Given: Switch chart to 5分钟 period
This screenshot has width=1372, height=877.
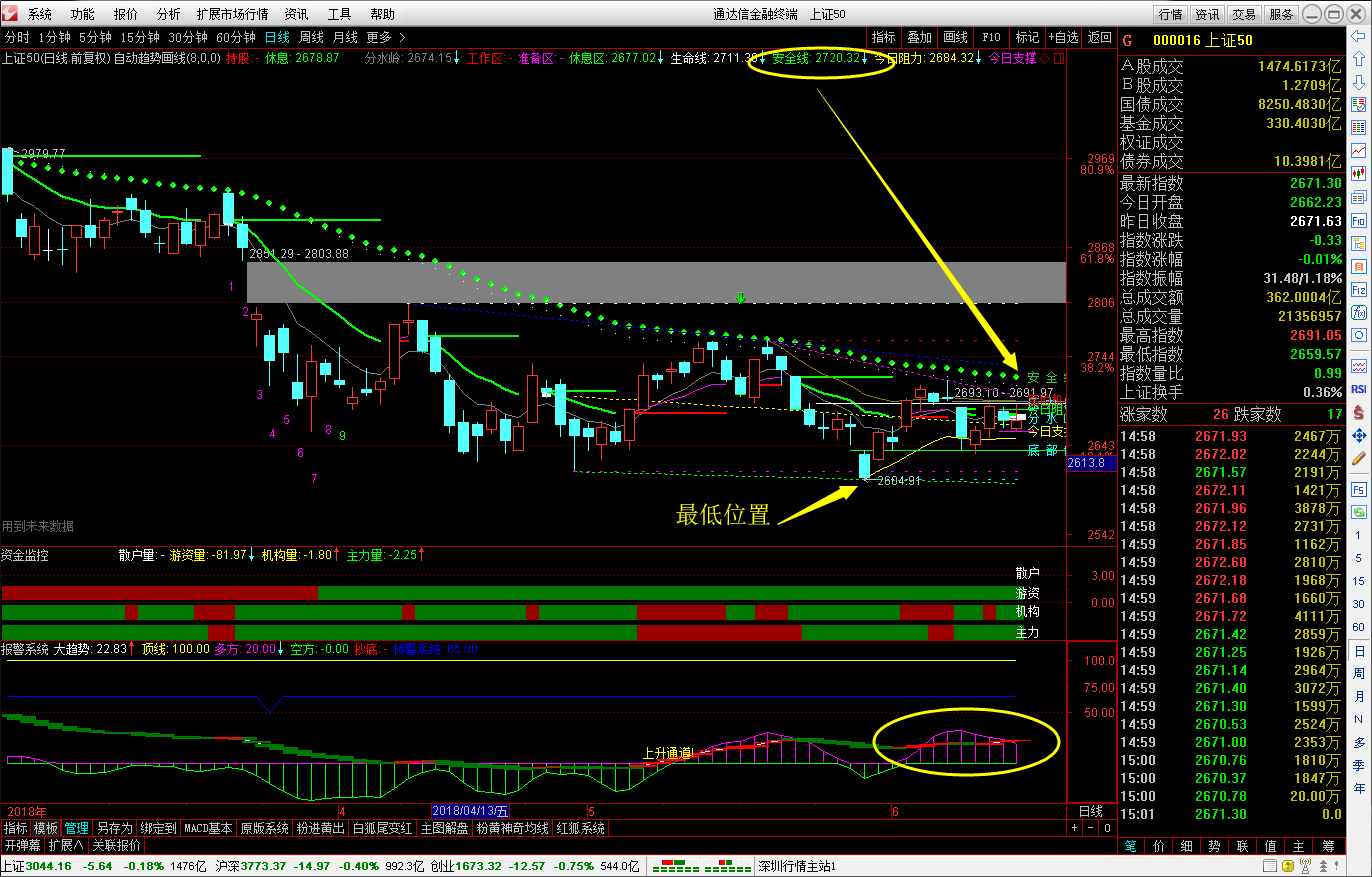Looking at the screenshot, I should tap(95, 37).
